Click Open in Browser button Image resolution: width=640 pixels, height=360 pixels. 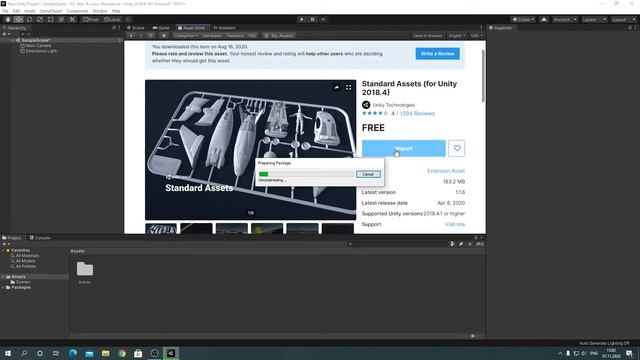pyautogui.click(x=427, y=36)
